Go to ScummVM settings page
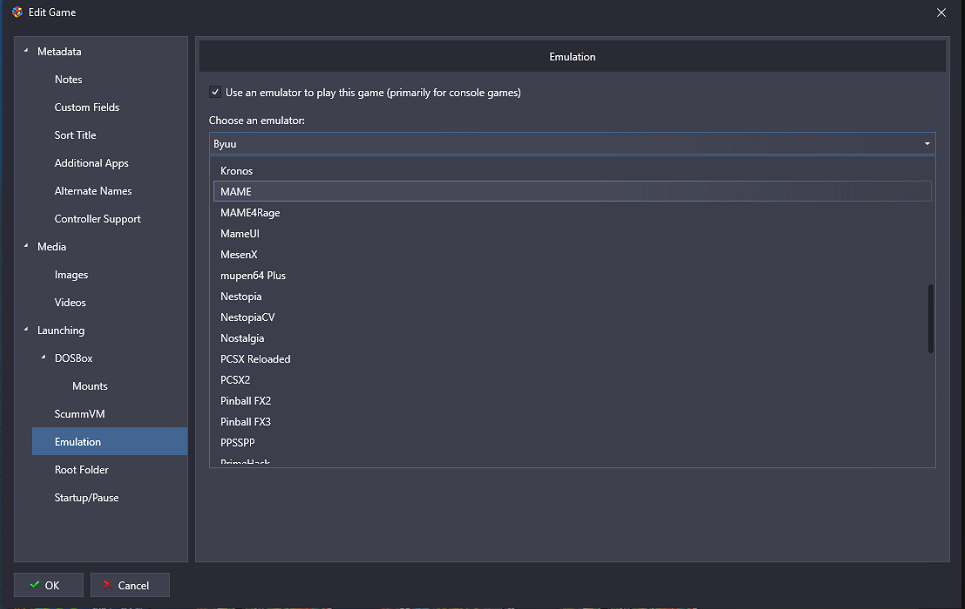965x609 pixels. [79, 414]
